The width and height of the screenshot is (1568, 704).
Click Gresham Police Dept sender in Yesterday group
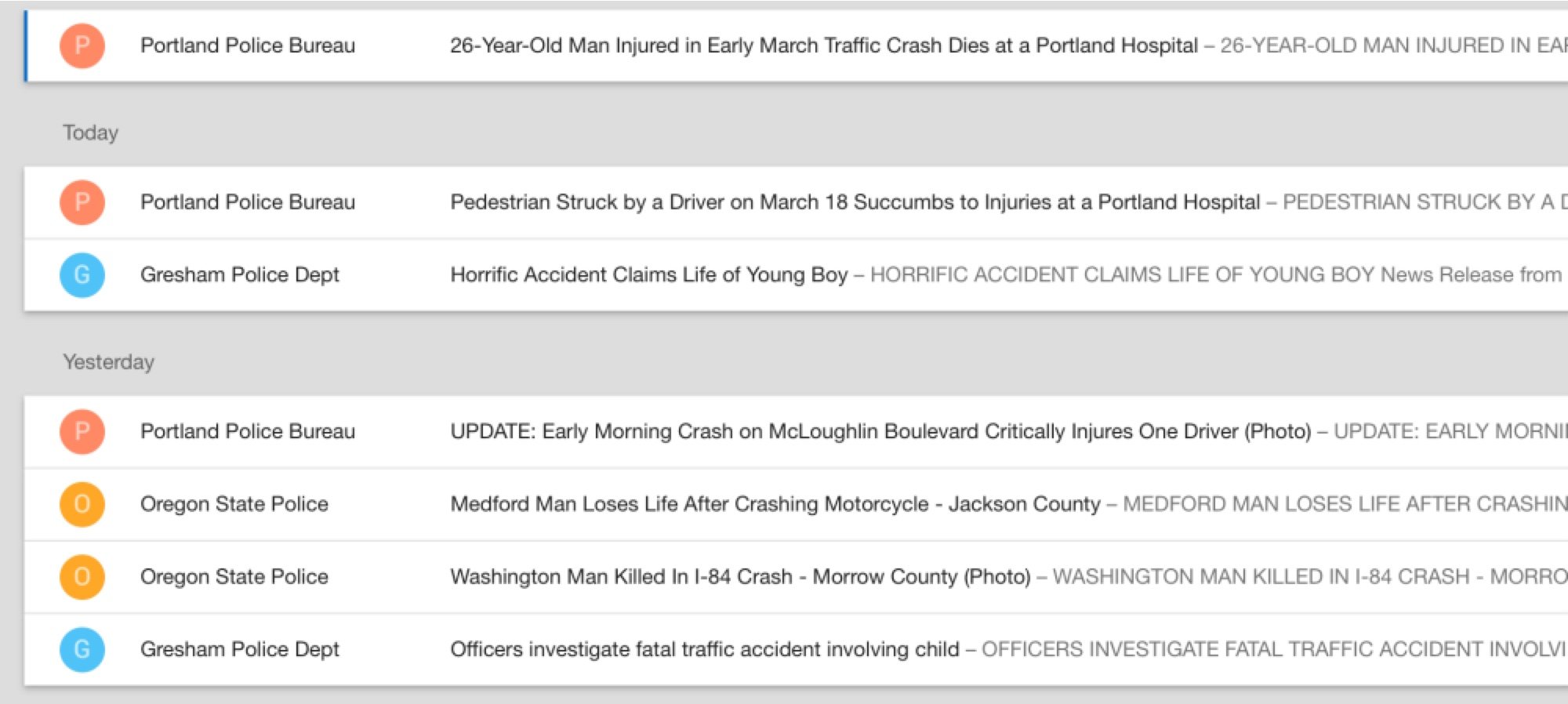tap(240, 649)
